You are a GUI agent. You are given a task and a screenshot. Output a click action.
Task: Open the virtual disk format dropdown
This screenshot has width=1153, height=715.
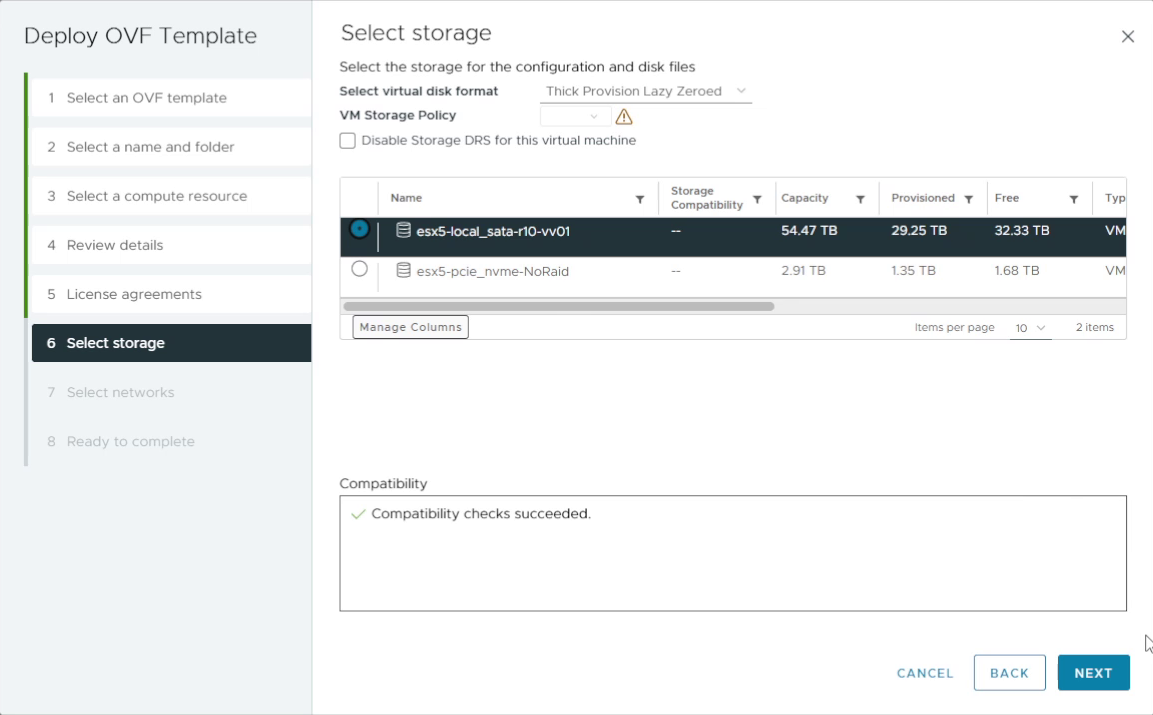click(645, 91)
